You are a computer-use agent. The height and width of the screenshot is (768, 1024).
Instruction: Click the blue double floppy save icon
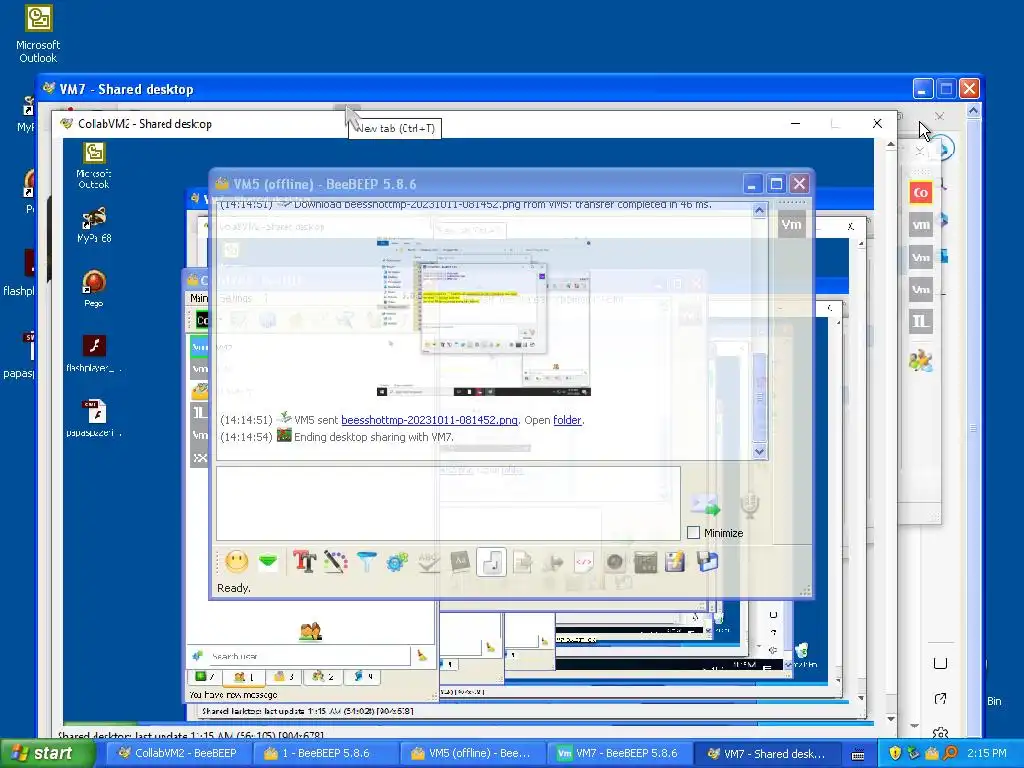(707, 562)
